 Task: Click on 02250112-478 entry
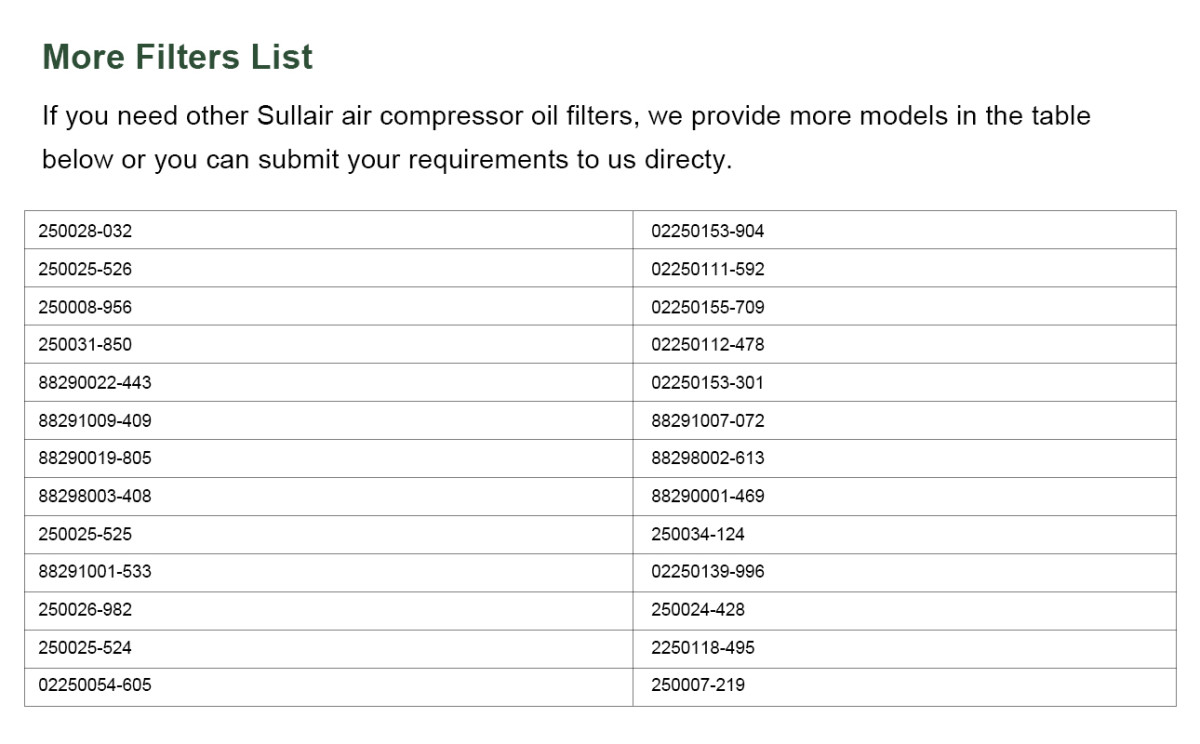[707, 344]
